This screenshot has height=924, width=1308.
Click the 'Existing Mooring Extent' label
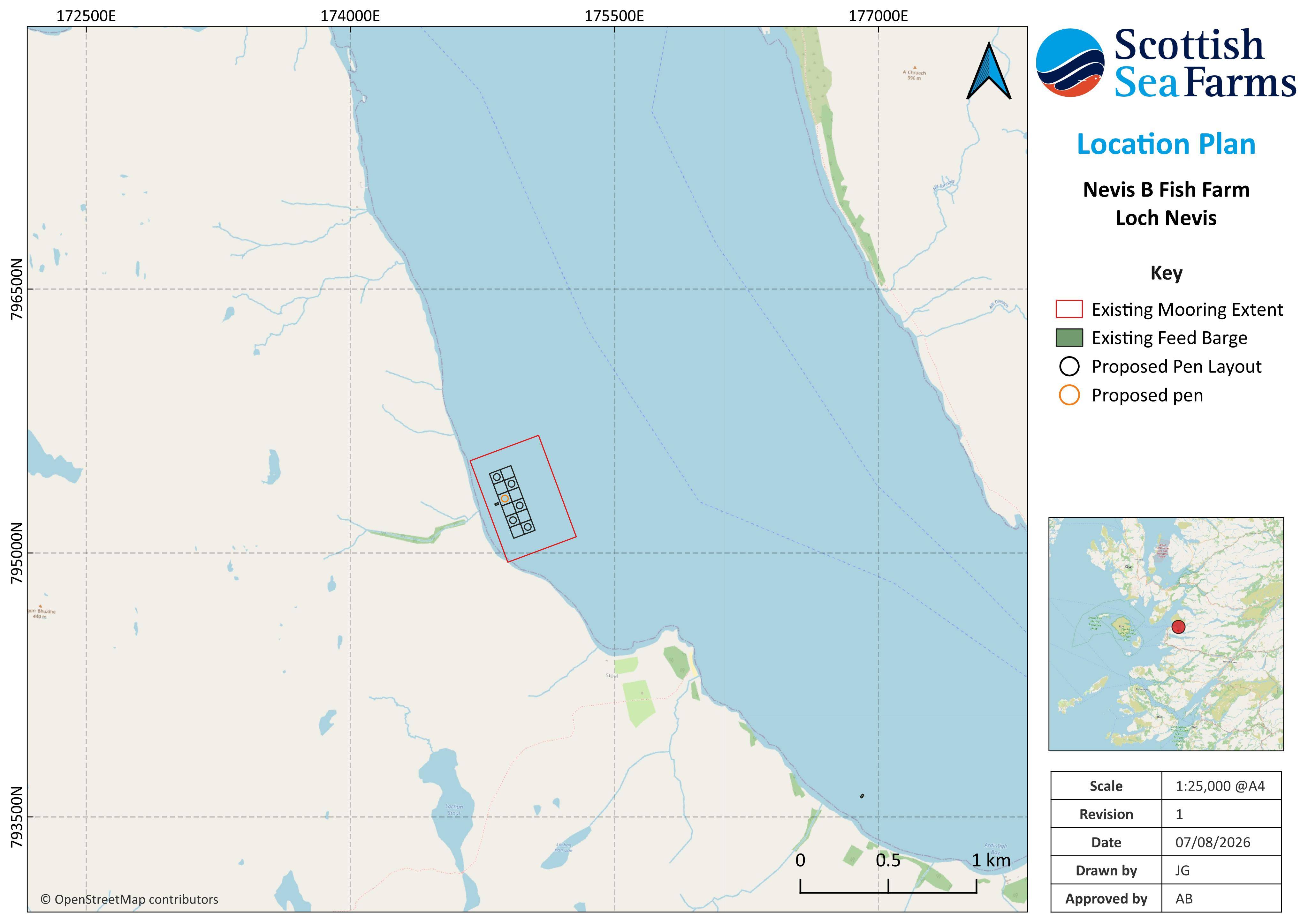coord(1187,310)
